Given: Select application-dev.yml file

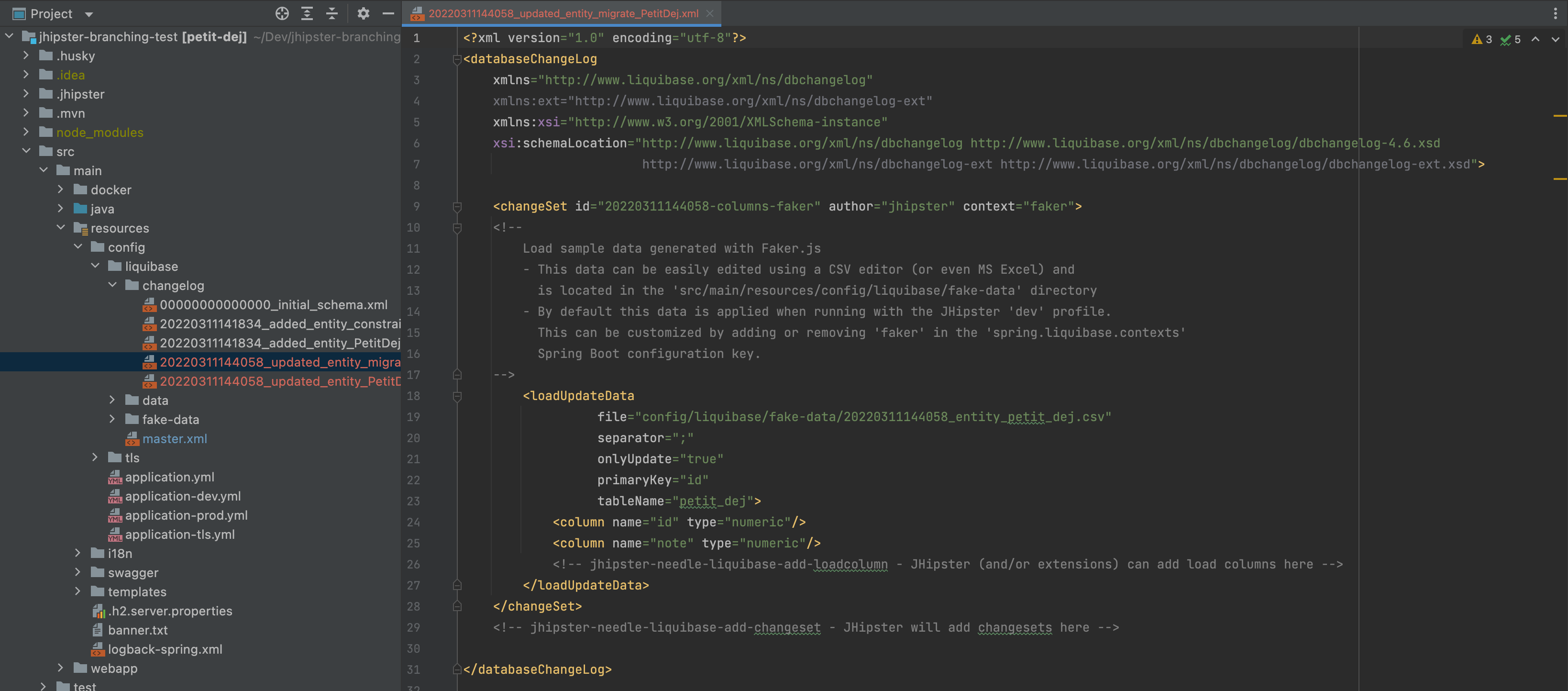Looking at the screenshot, I should [x=183, y=496].
